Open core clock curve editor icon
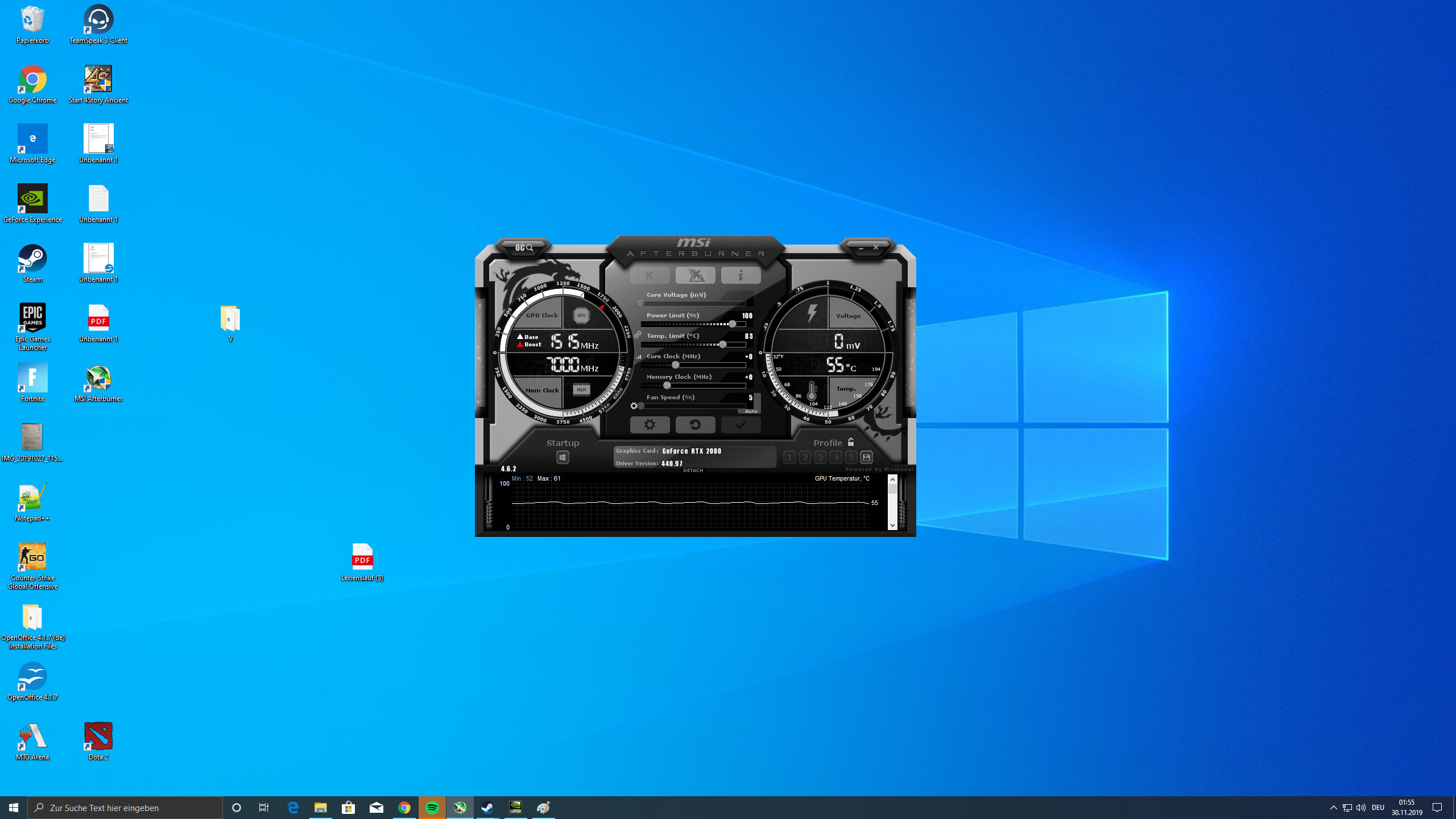The height and width of the screenshot is (819, 1456). click(639, 357)
